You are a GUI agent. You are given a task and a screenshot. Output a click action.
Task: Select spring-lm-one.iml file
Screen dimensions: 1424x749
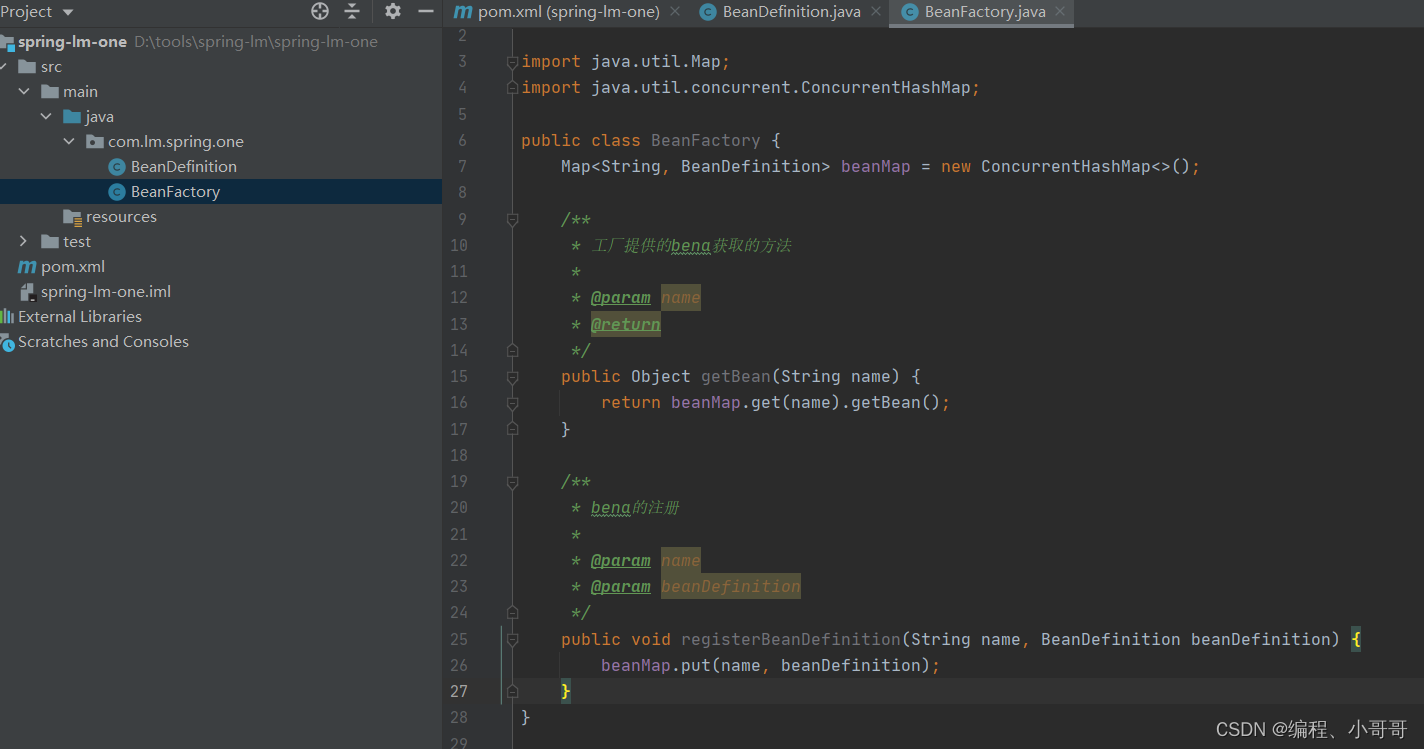(106, 291)
